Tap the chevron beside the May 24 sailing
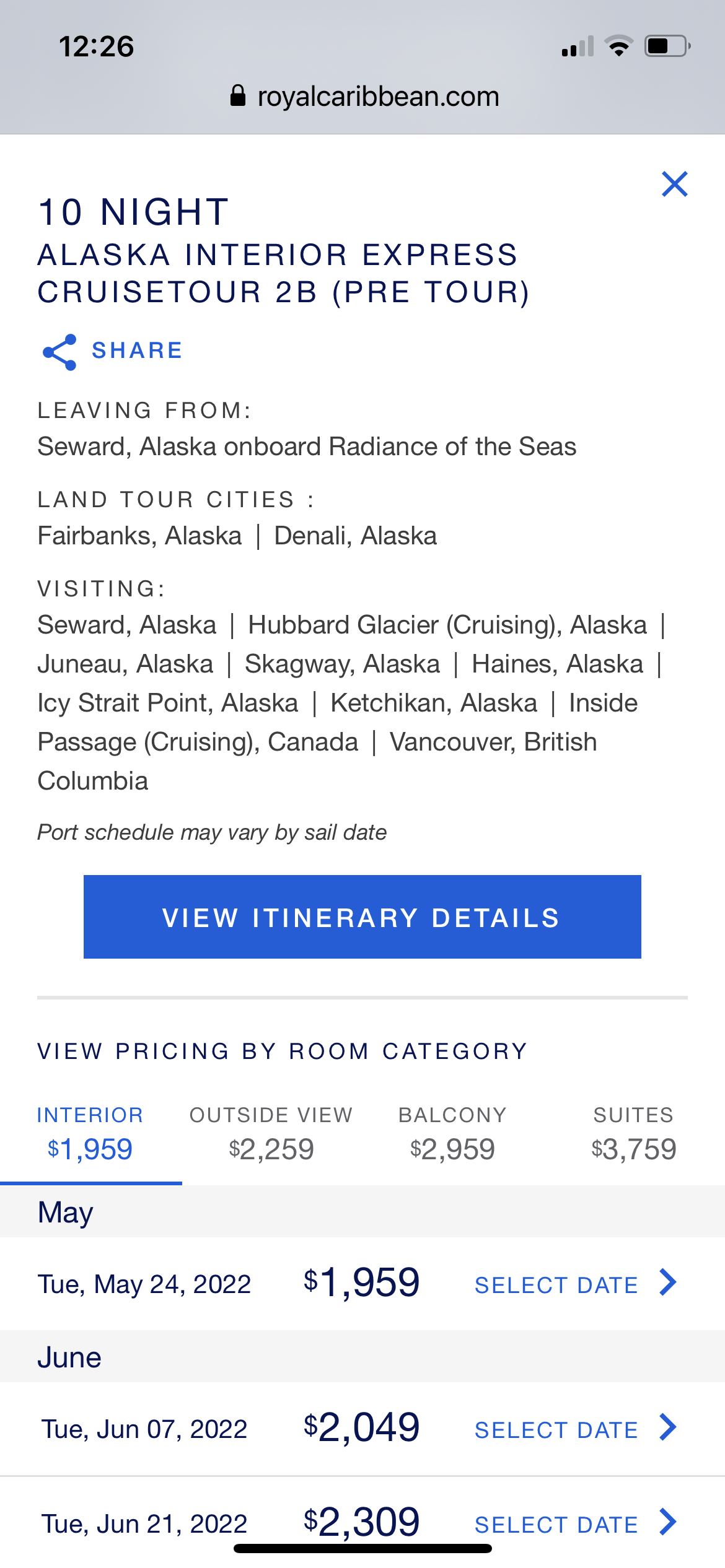 pyautogui.click(x=668, y=1283)
